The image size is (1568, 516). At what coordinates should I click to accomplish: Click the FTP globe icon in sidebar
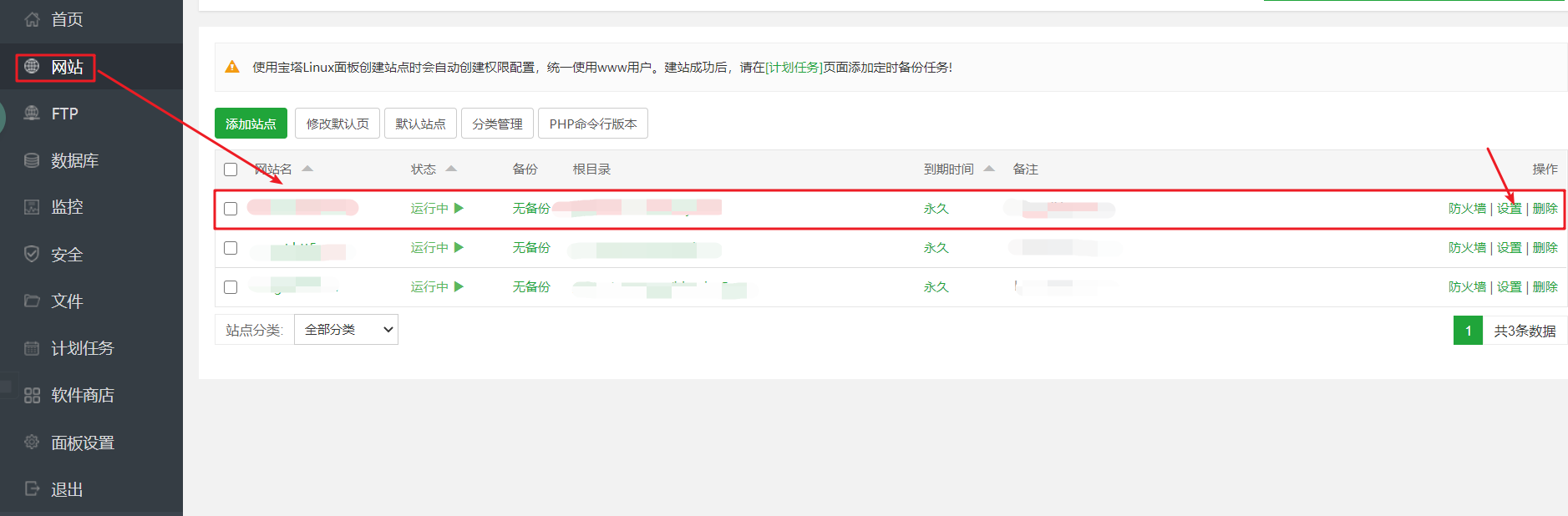coord(32,113)
